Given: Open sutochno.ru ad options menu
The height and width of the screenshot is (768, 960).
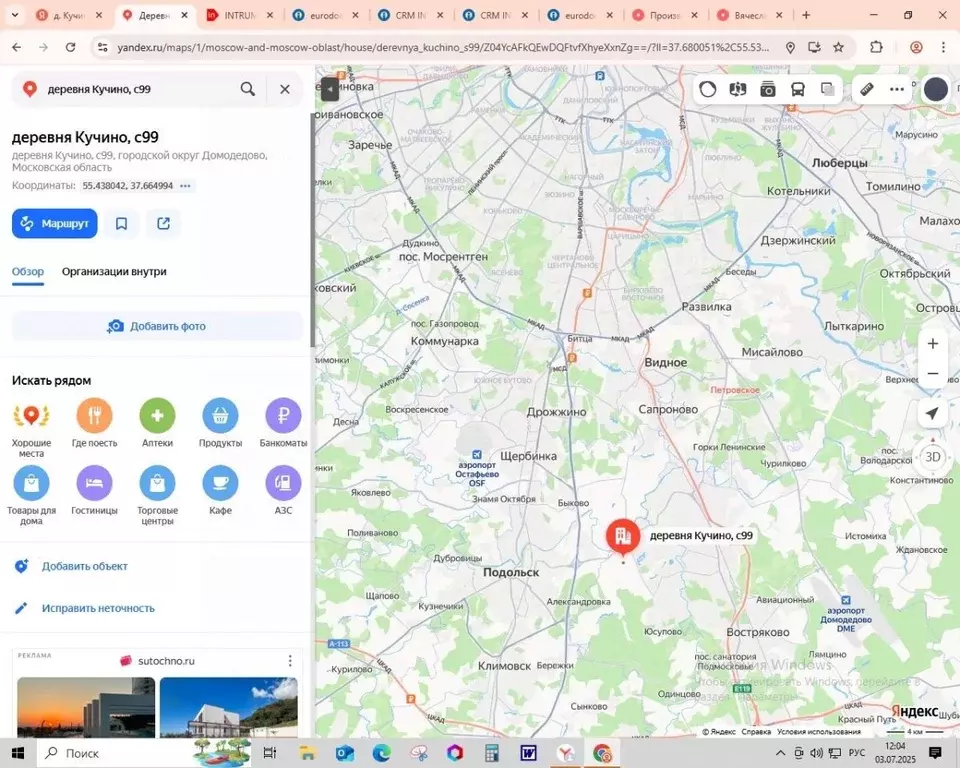Looking at the screenshot, I should coord(290,661).
